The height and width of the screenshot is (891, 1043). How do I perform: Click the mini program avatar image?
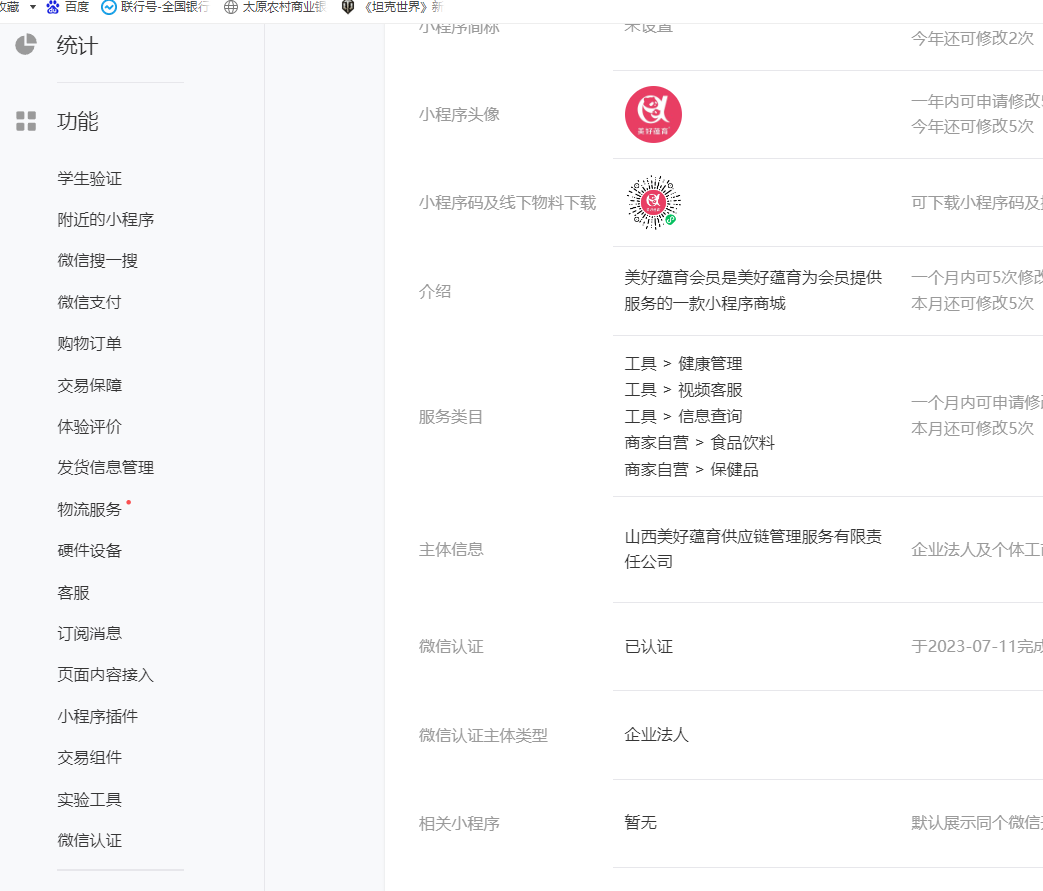(x=653, y=114)
